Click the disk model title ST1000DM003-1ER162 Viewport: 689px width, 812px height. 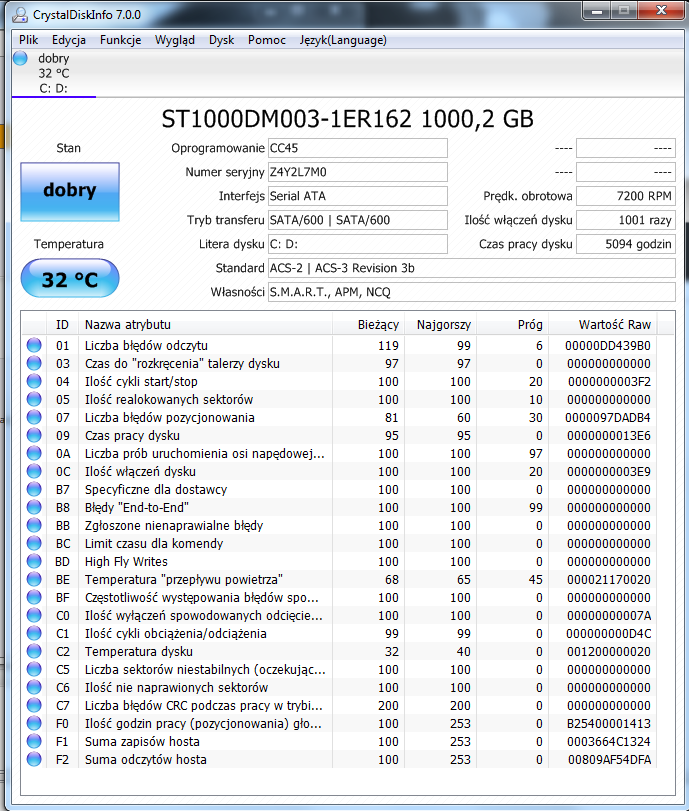point(347,119)
